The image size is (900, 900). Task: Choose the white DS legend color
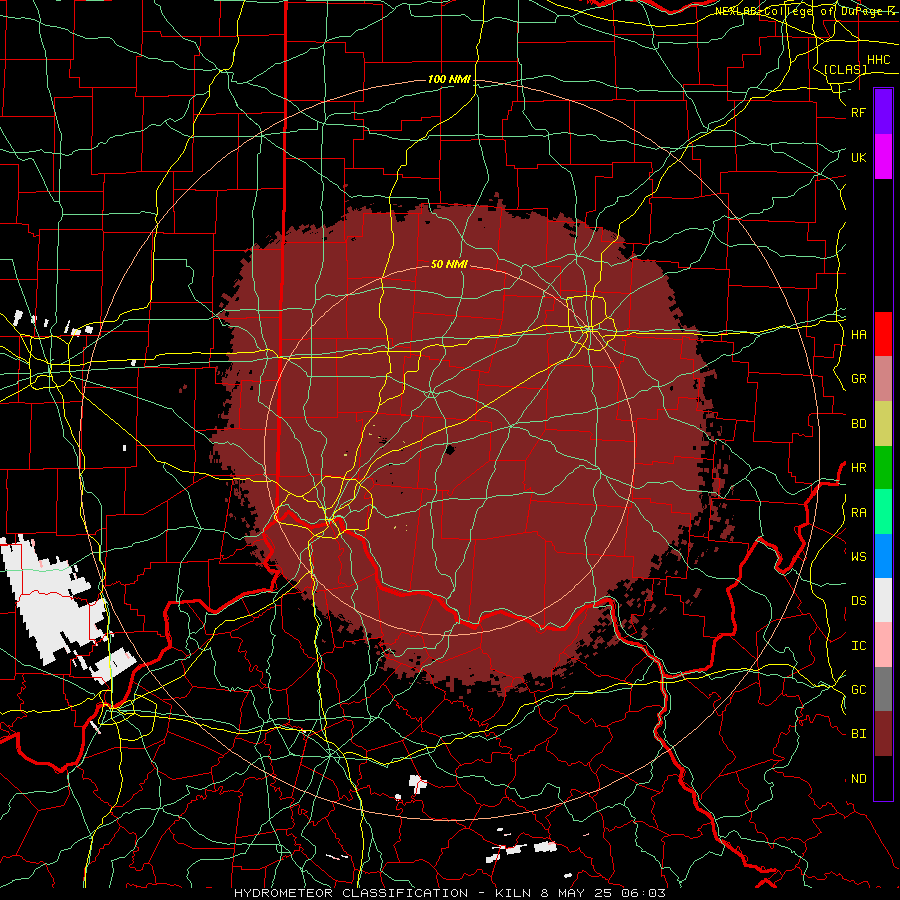(883, 600)
